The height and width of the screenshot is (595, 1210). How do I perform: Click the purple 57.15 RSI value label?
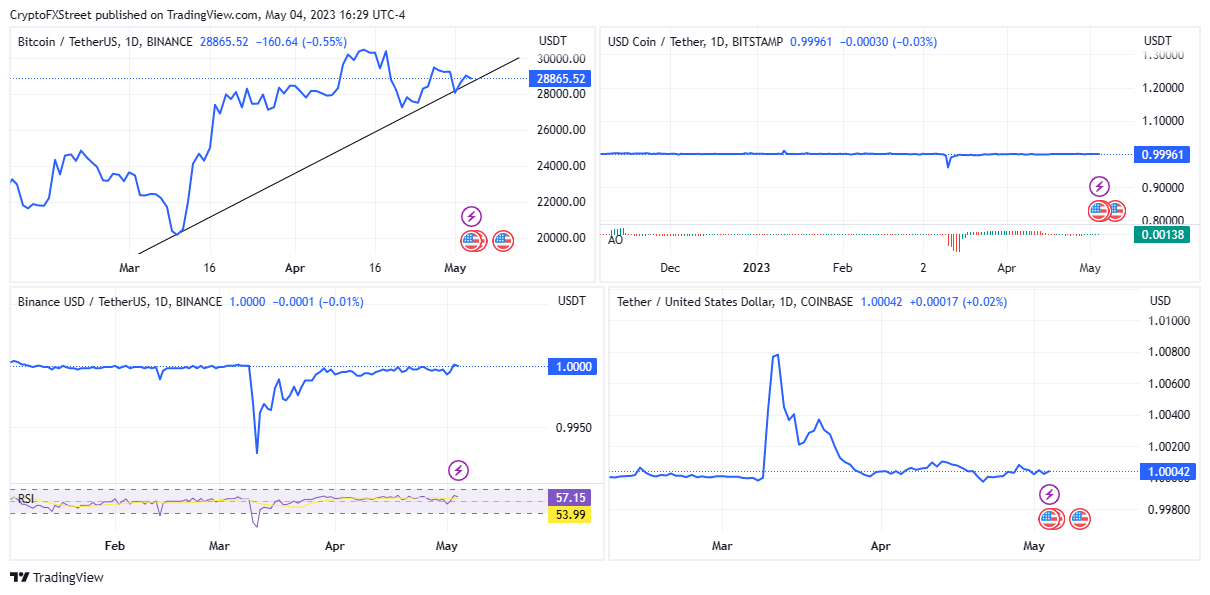570,497
